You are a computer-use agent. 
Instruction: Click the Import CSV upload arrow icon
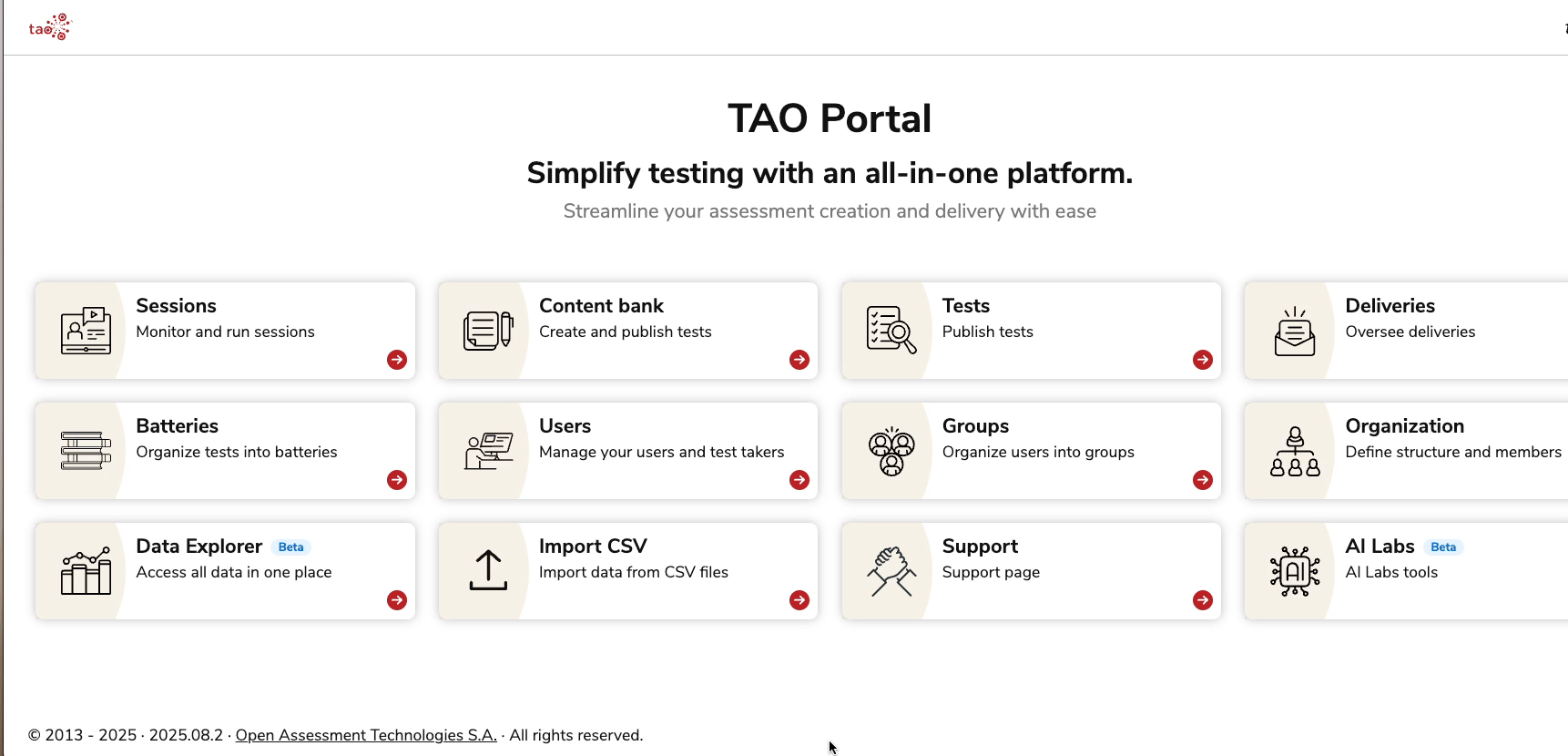point(488,571)
